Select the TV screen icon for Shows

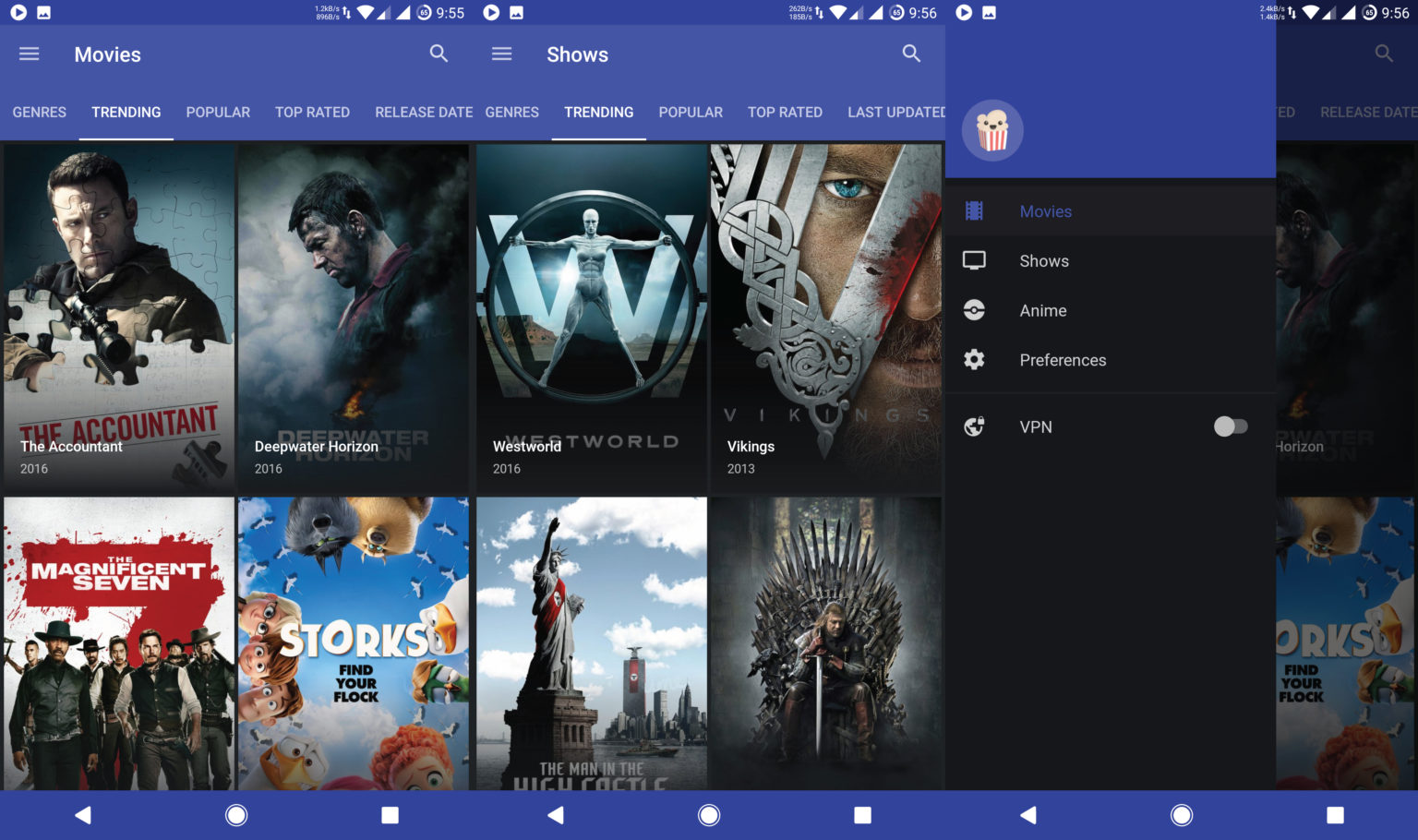click(974, 260)
